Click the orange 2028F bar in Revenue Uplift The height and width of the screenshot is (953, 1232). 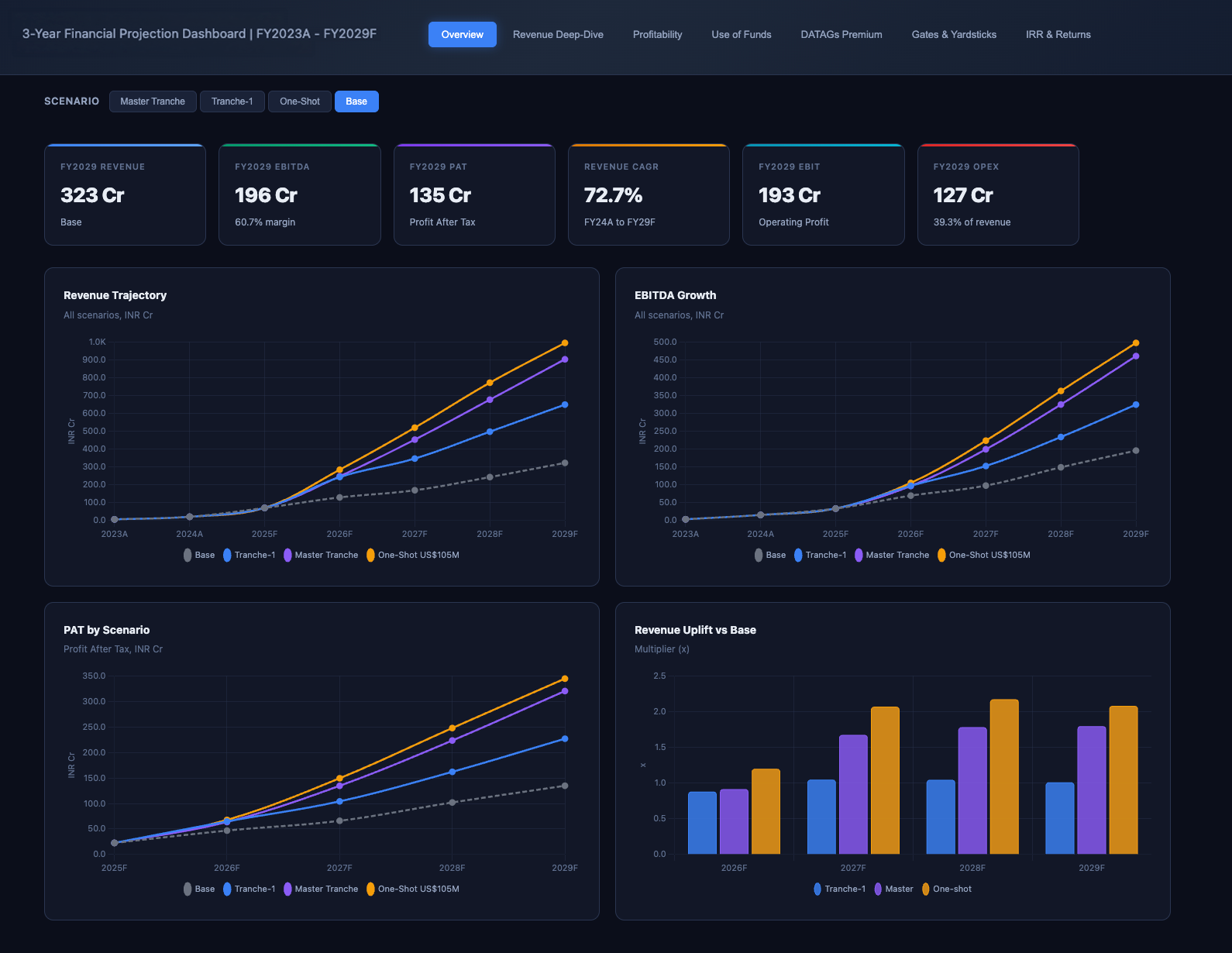[1004, 776]
